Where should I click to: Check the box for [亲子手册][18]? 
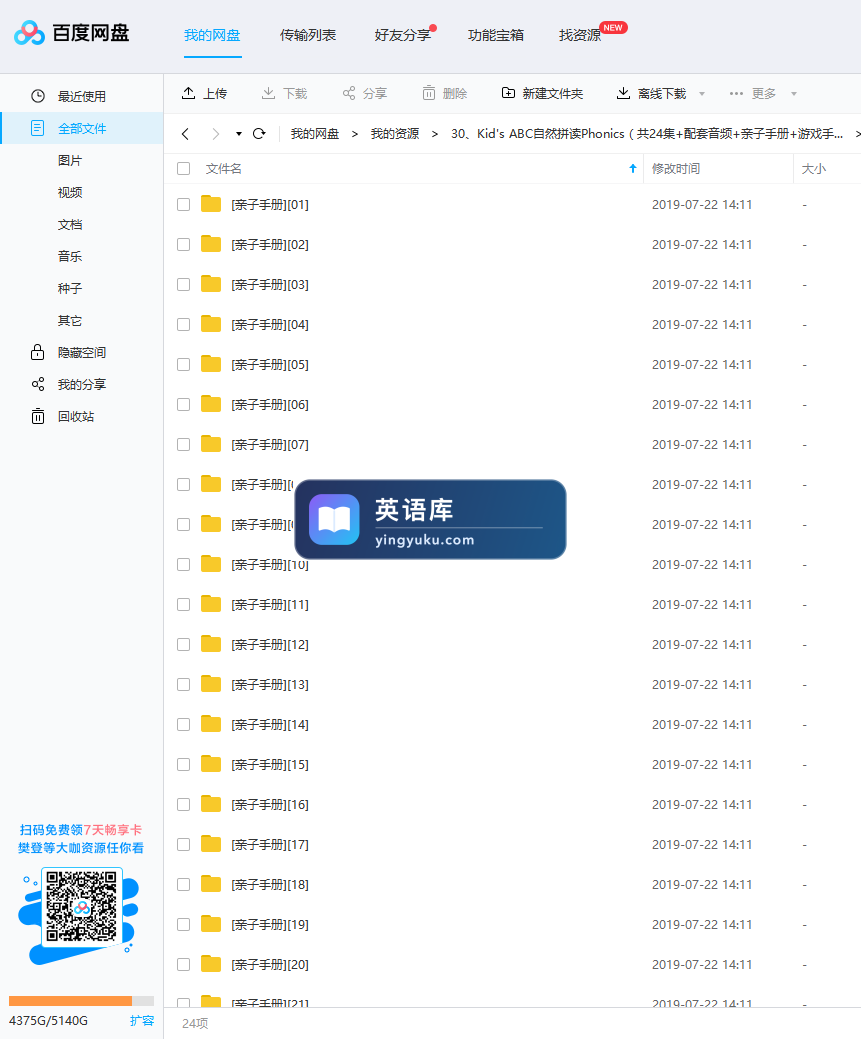click(184, 885)
